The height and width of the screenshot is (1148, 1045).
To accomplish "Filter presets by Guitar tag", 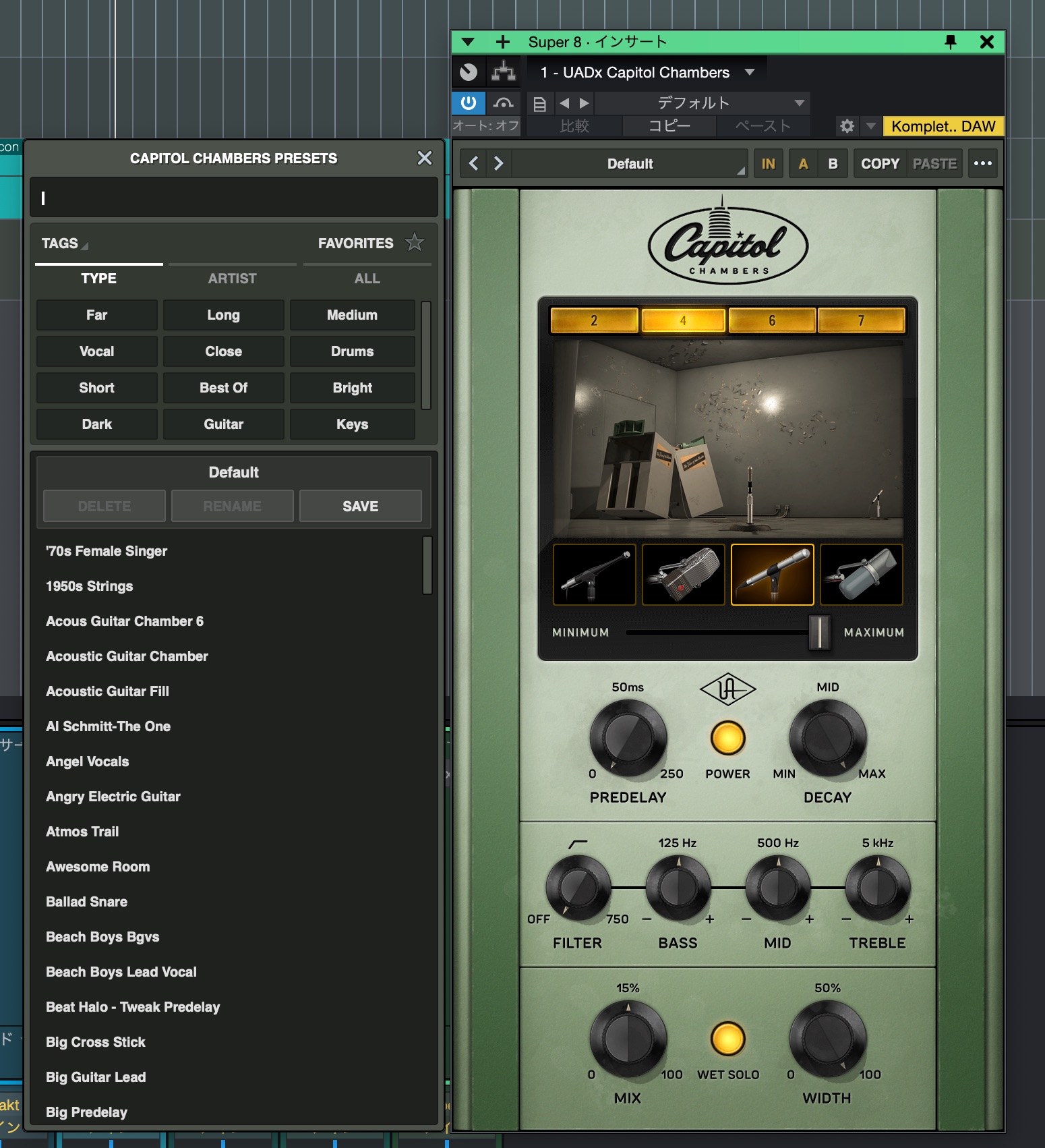I will pos(224,424).
